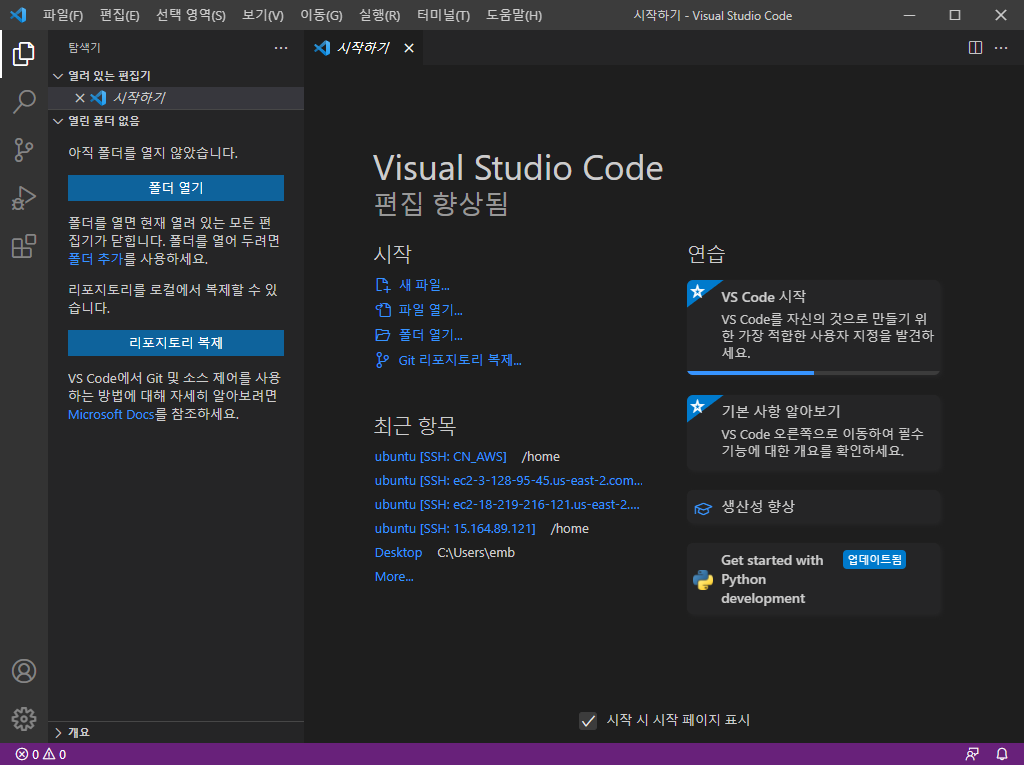Image resolution: width=1024 pixels, height=765 pixels.
Task: Open explorer panel more actions ellipsis
Action: (281, 48)
